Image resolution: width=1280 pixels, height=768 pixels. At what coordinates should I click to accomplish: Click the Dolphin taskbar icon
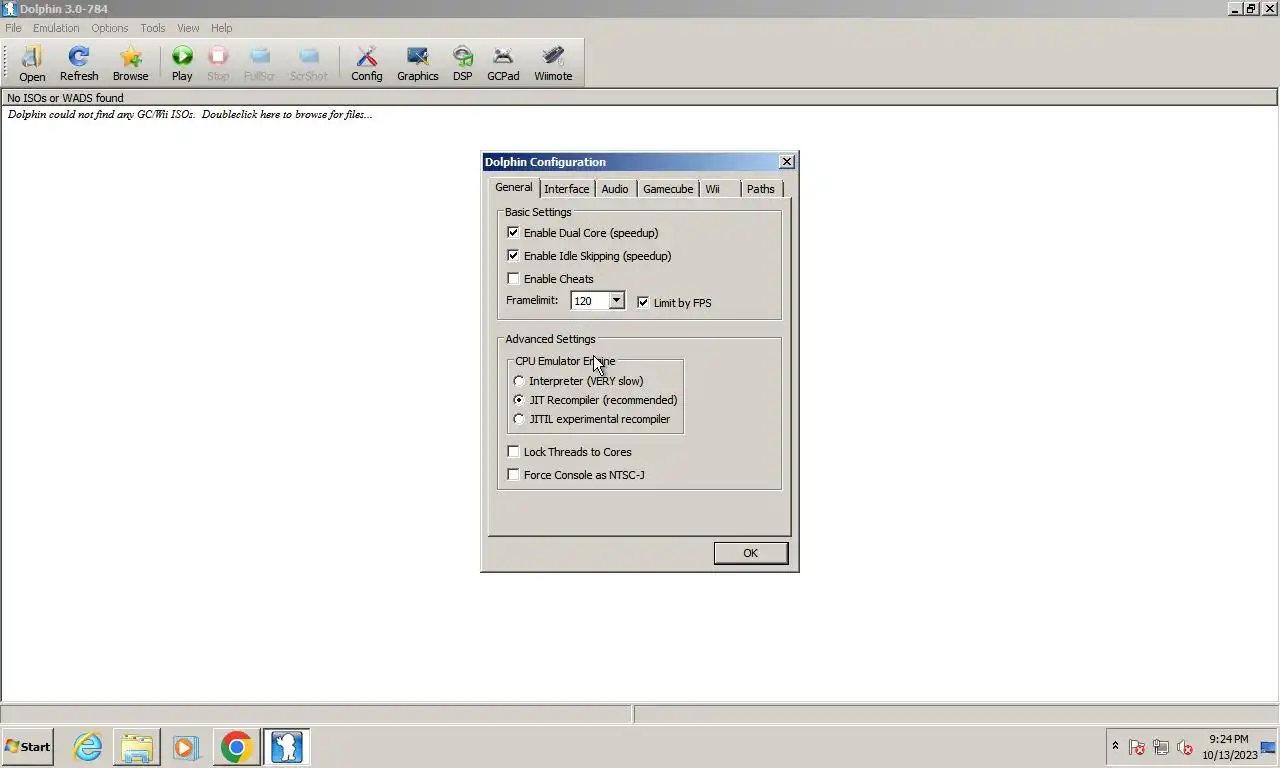(286, 747)
